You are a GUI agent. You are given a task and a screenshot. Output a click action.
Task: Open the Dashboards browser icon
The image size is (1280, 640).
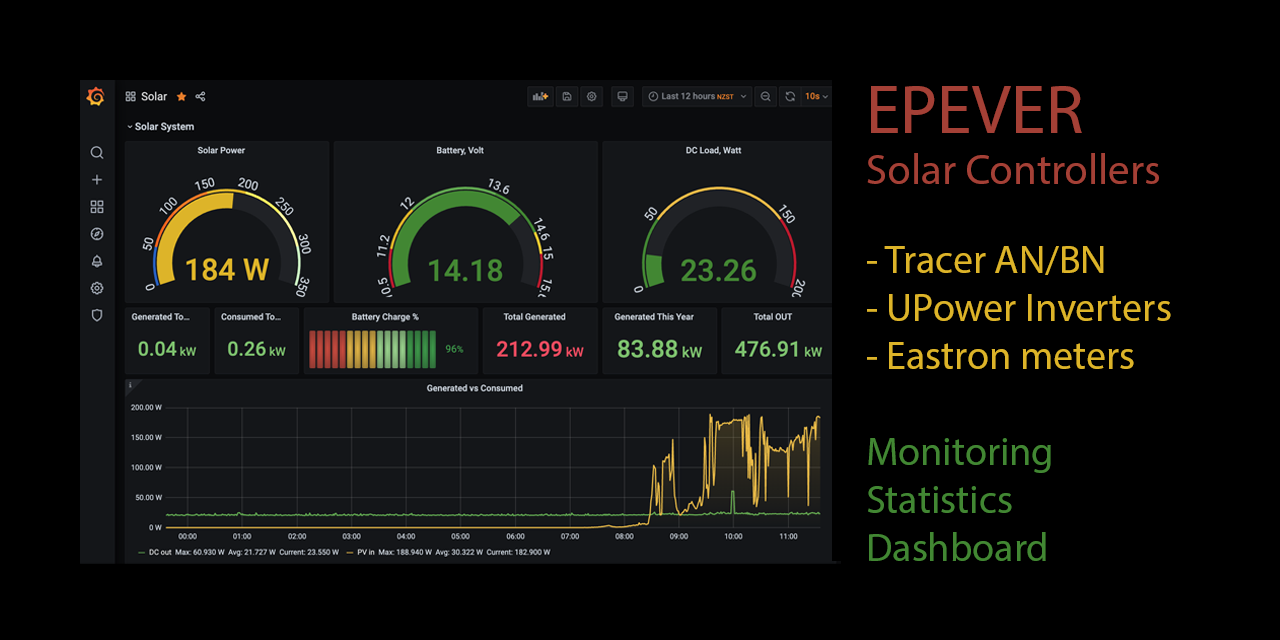(96, 206)
